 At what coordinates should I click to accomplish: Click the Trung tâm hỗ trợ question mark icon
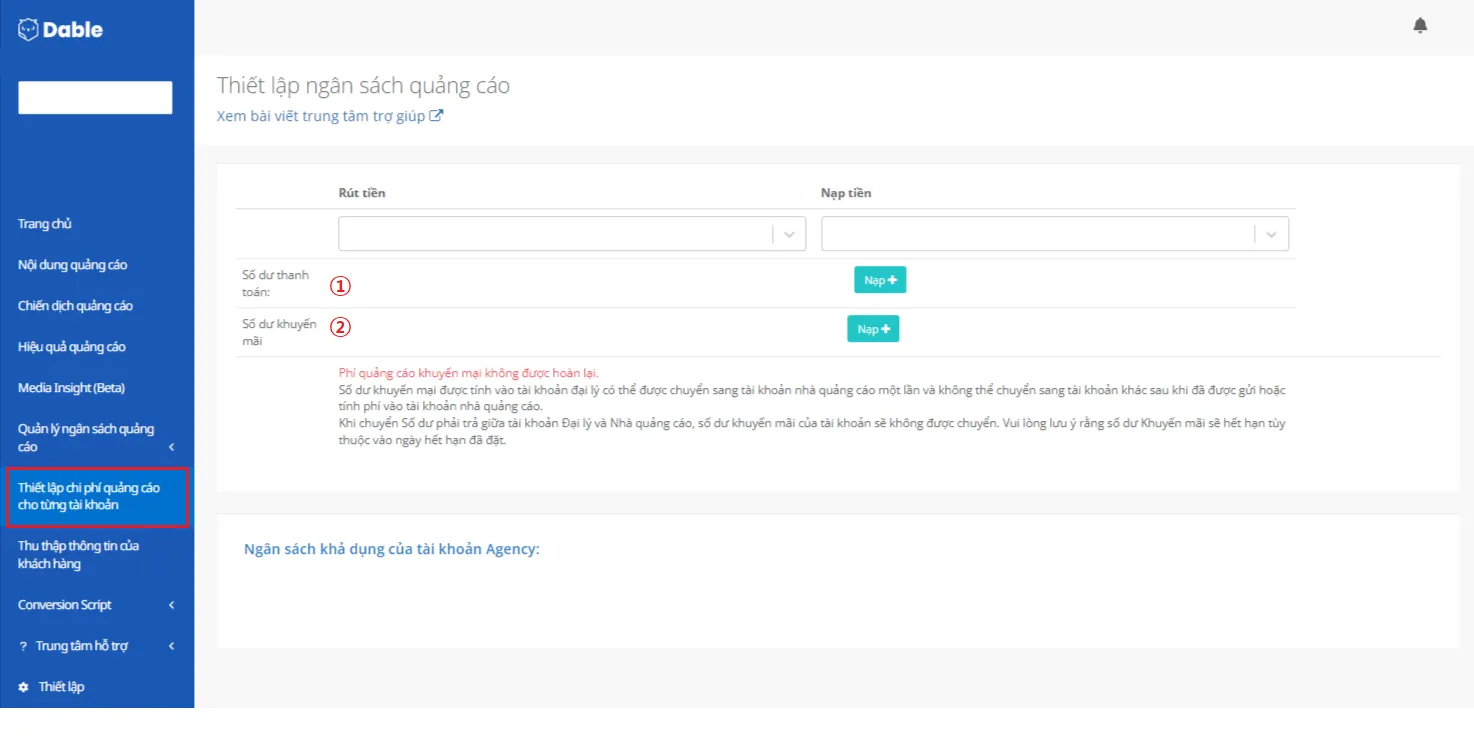23,646
